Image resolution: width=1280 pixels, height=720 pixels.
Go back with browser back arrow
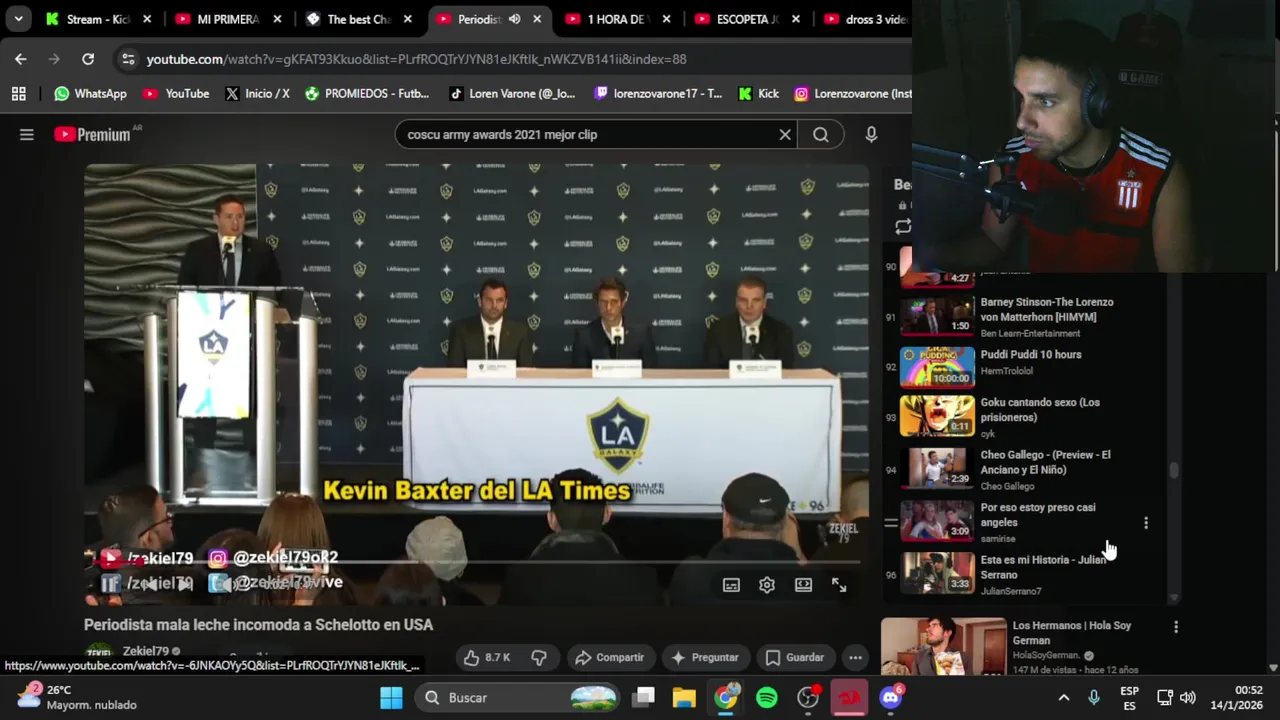(x=21, y=59)
